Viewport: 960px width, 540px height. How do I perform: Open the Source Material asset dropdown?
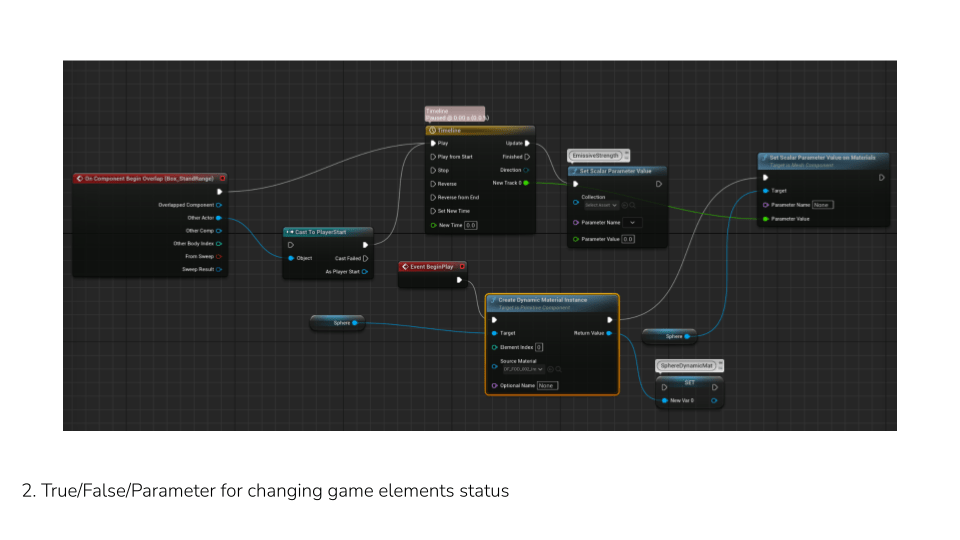[x=523, y=369]
